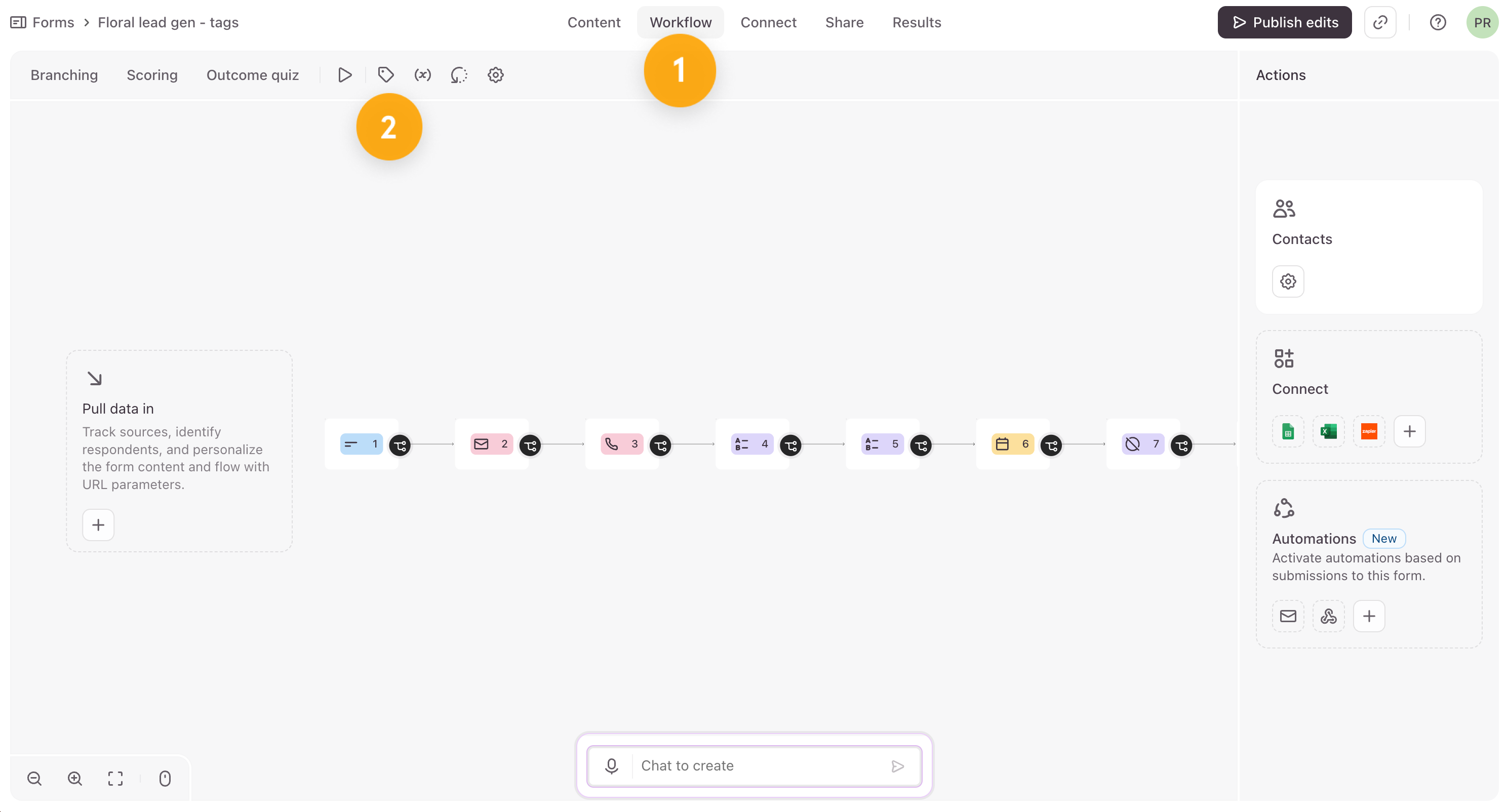
Task: Open the Contacts settings gear
Action: pyautogui.click(x=1288, y=281)
